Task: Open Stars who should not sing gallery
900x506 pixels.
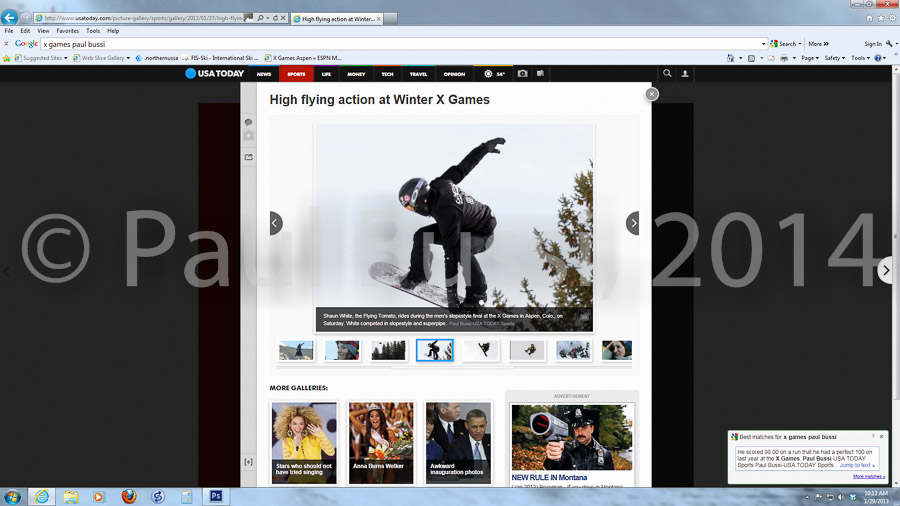Action: [304, 443]
